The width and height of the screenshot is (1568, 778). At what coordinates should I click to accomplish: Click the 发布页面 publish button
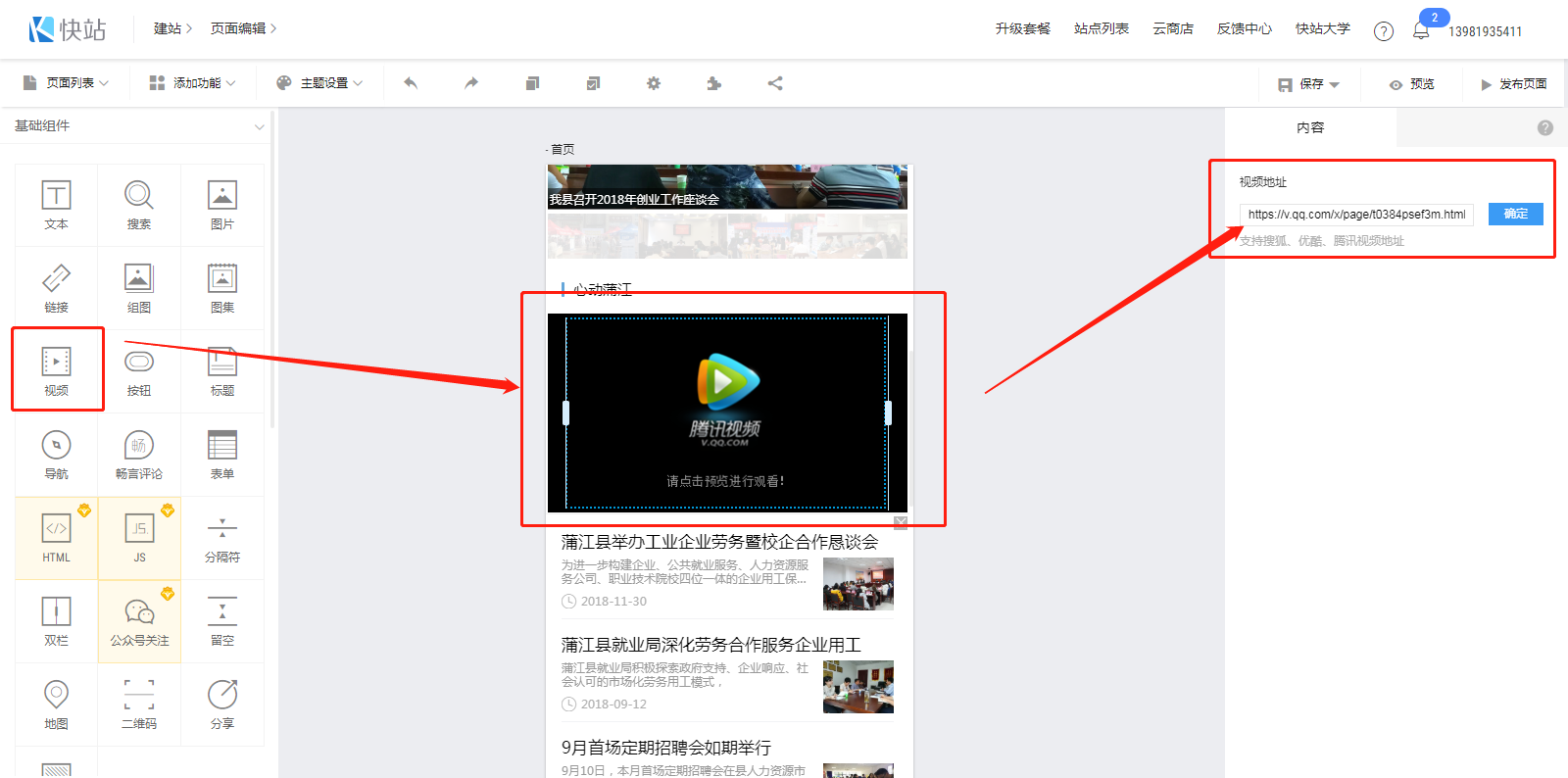[x=1513, y=84]
